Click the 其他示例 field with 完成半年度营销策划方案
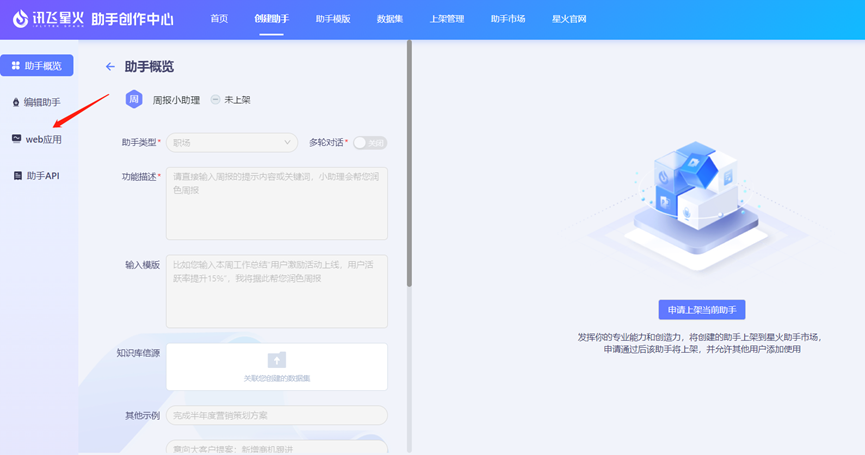The image size is (865, 455). pyautogui.click(x=277, y=415)
